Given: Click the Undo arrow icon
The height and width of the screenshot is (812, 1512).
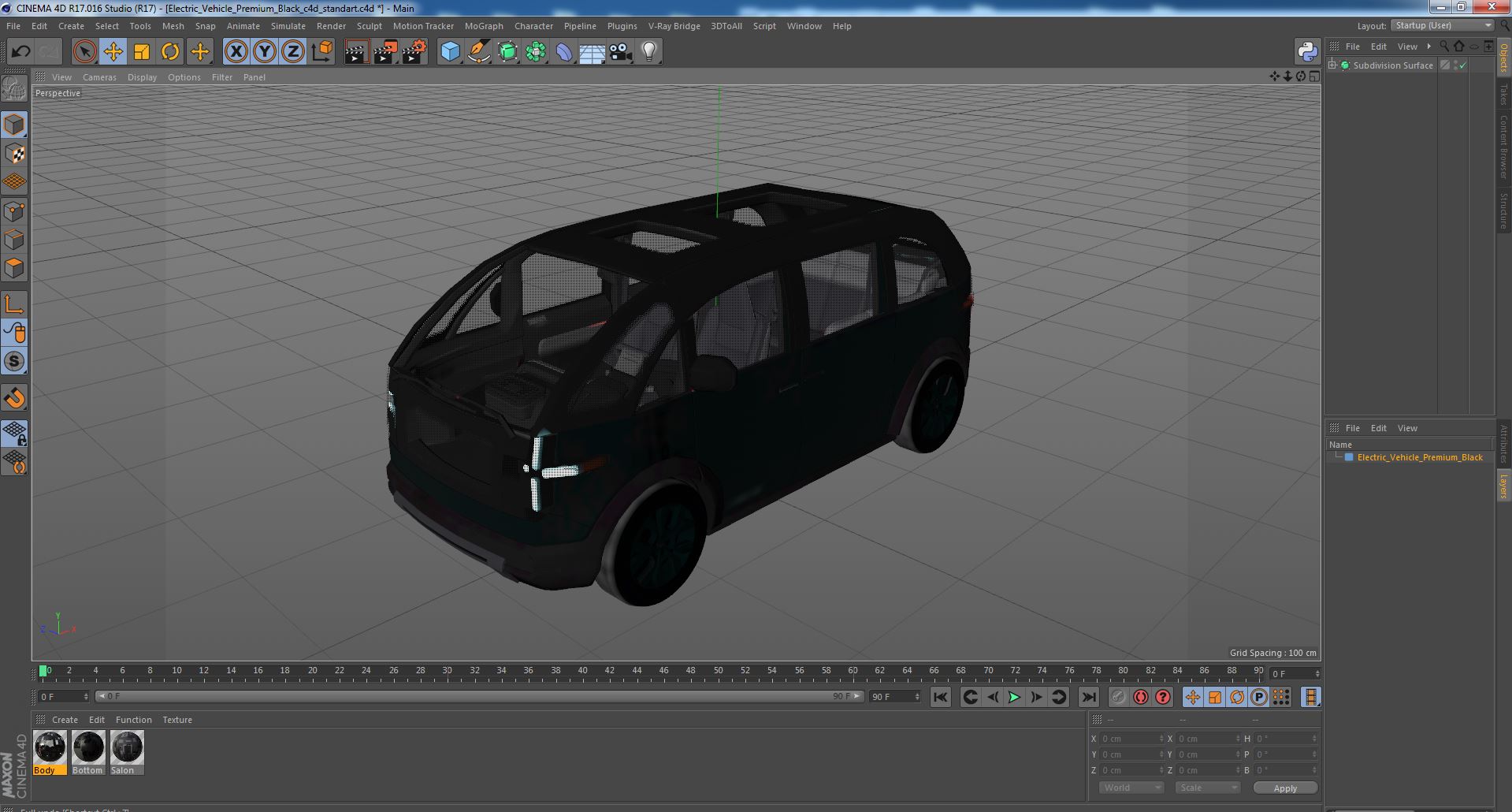Looking at the screenshot, I should coord(20,52).
